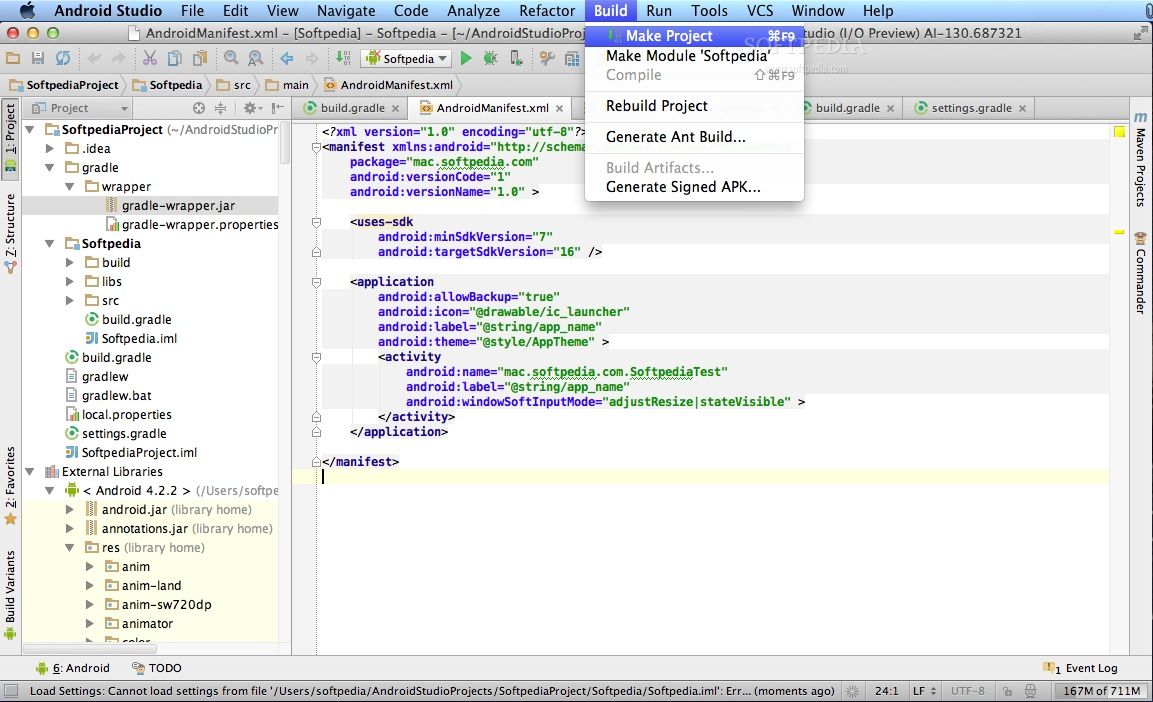Viewport: 1153px width, 702px height.
Task: Open the LF line separator selector
Action: 924,691
